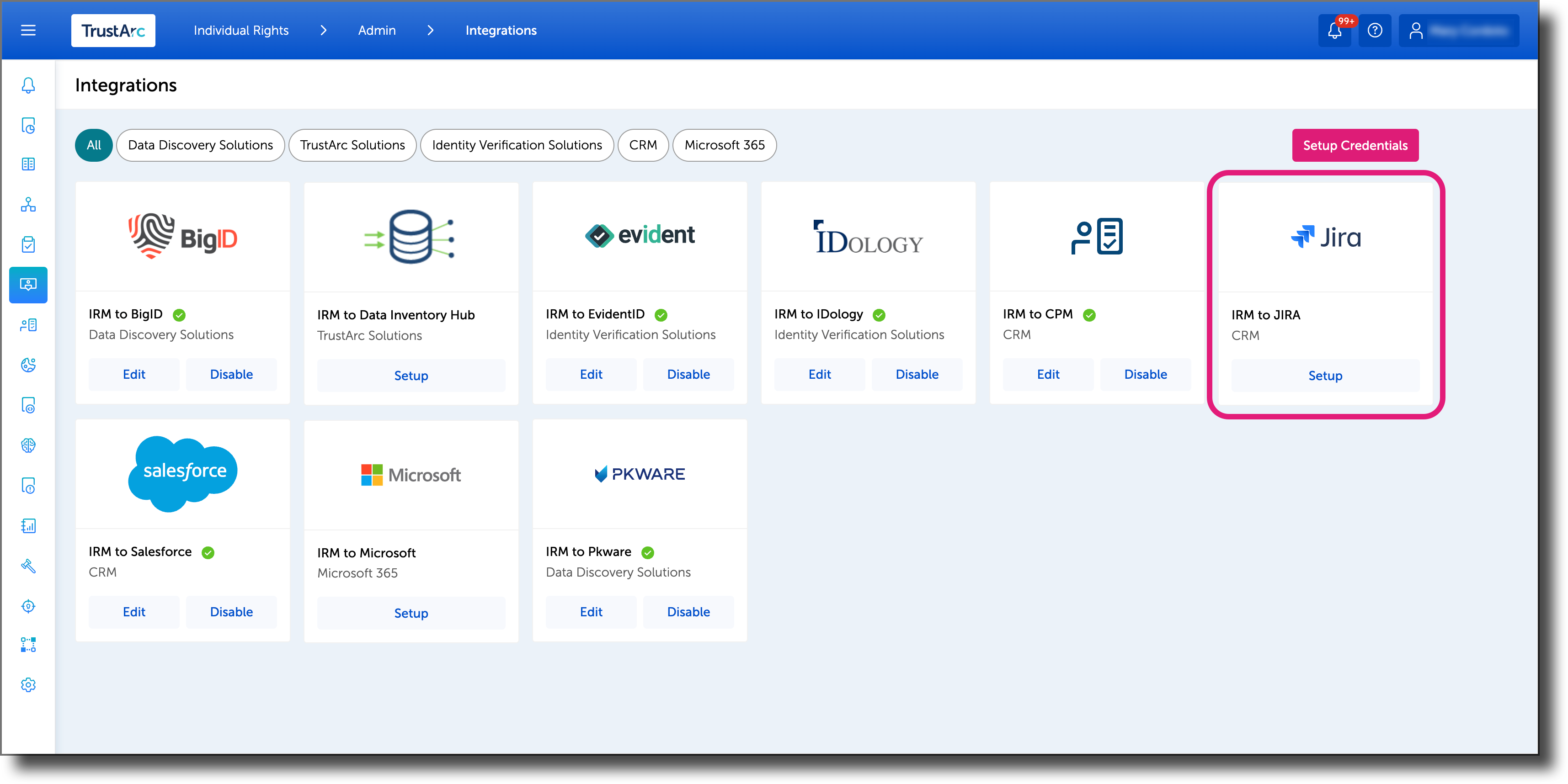Click Setup on the IRM to JIRA card
The height and width of the screenshot is (784, 1568).
(1325, 375)
